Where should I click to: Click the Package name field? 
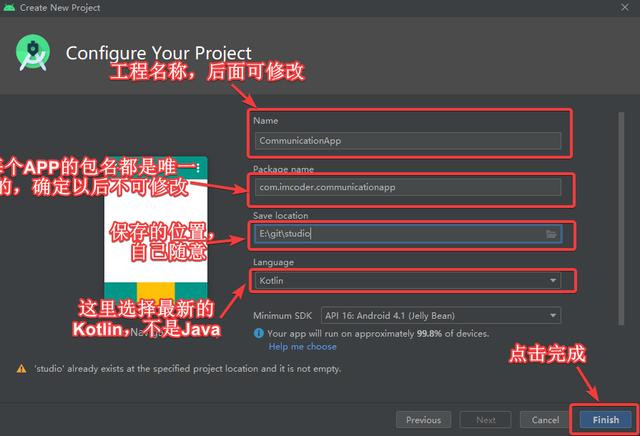[408, 187]
